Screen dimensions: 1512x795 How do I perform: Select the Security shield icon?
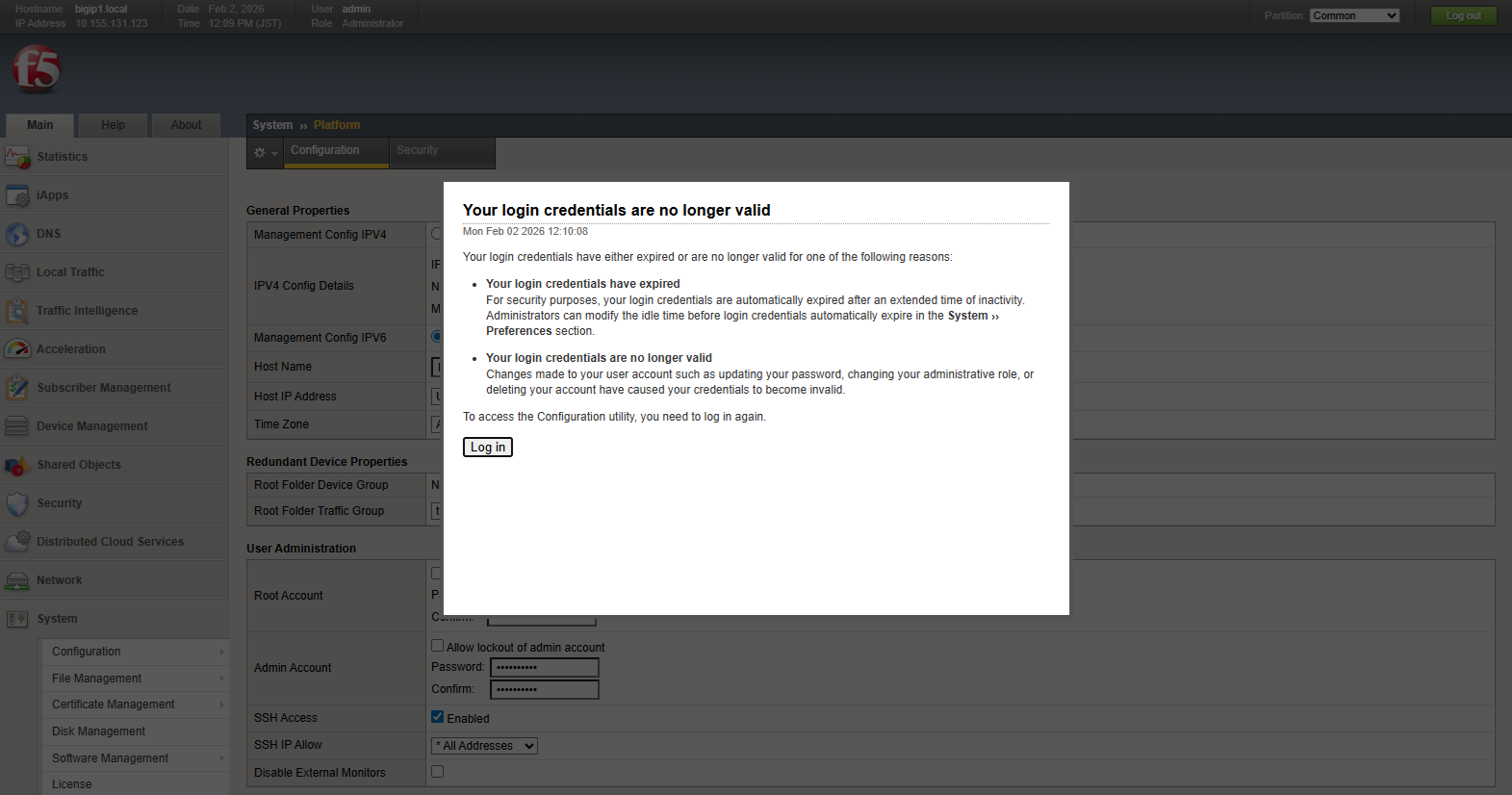tap(17, 503)
